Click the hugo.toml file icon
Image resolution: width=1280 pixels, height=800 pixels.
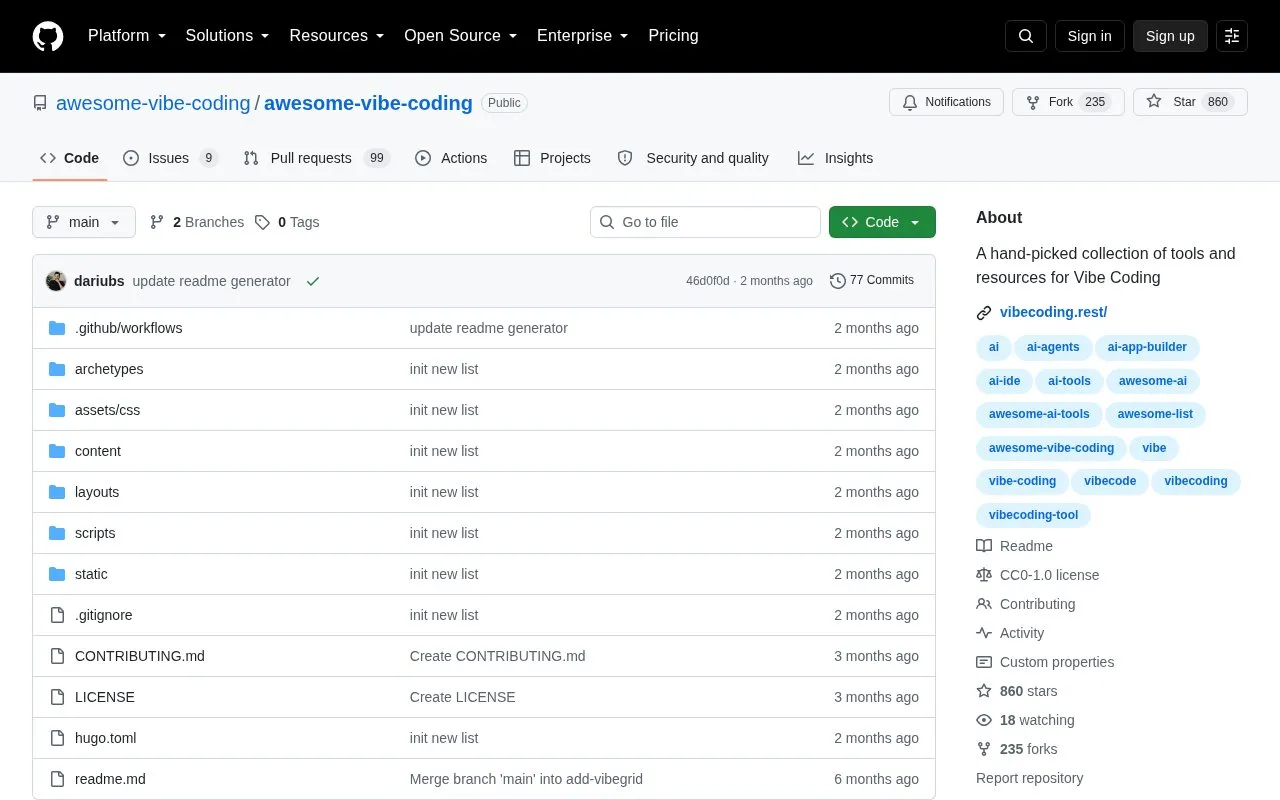click(57, 738)
